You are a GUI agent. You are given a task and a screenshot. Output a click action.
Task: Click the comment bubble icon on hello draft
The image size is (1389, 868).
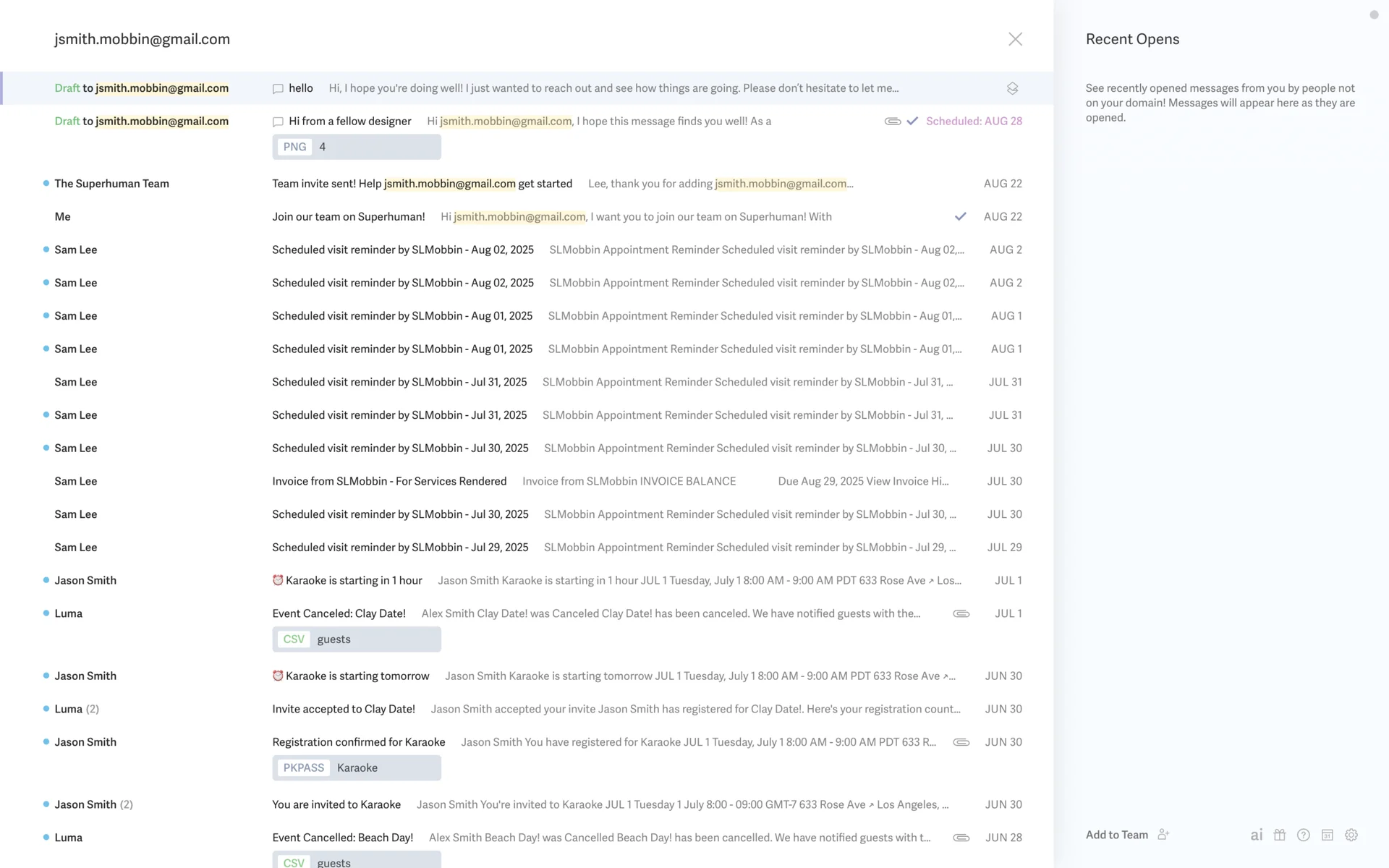click(x=278, y=88)
